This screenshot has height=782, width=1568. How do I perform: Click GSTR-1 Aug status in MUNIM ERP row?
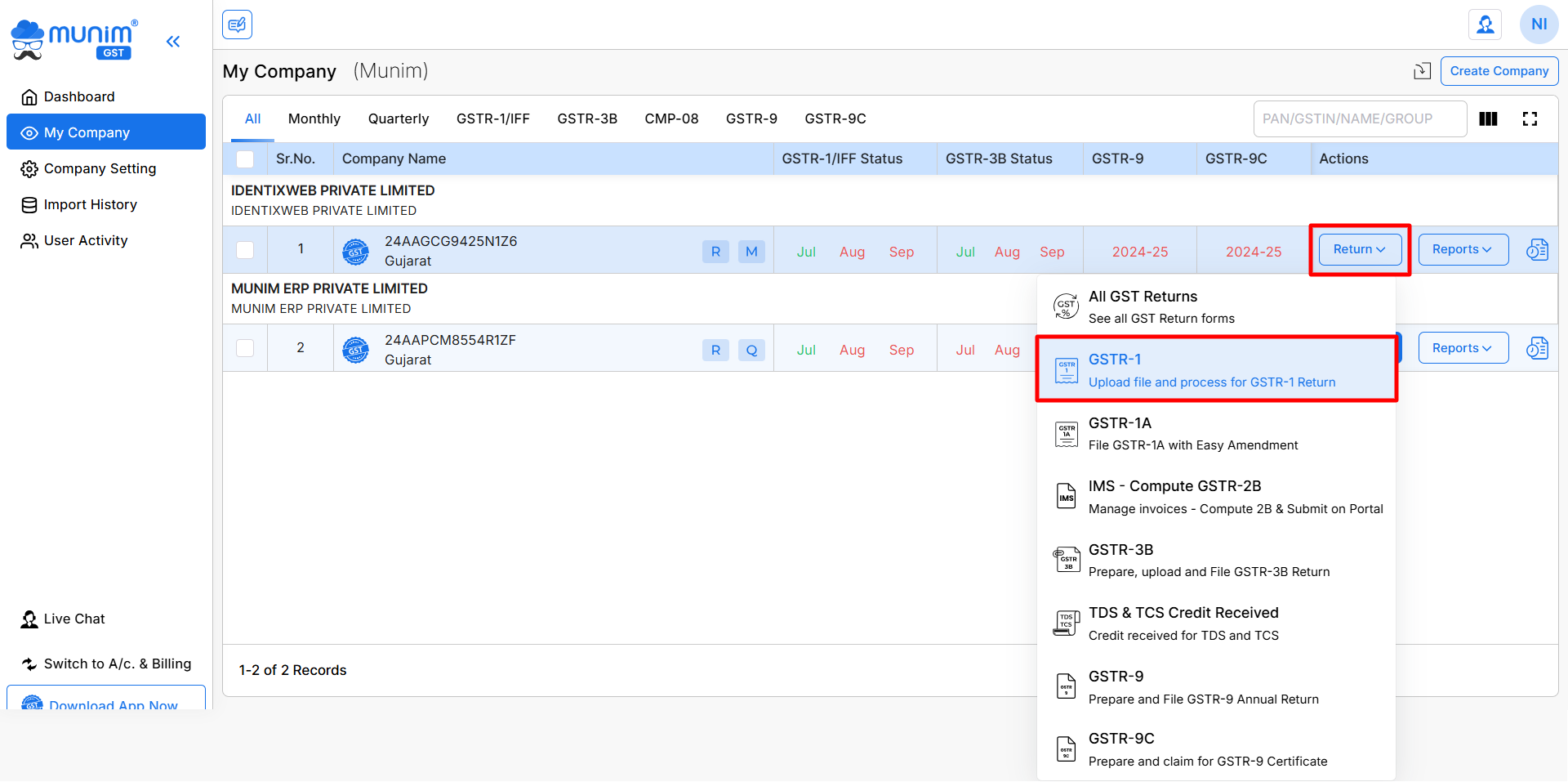(x=852, y=351)
